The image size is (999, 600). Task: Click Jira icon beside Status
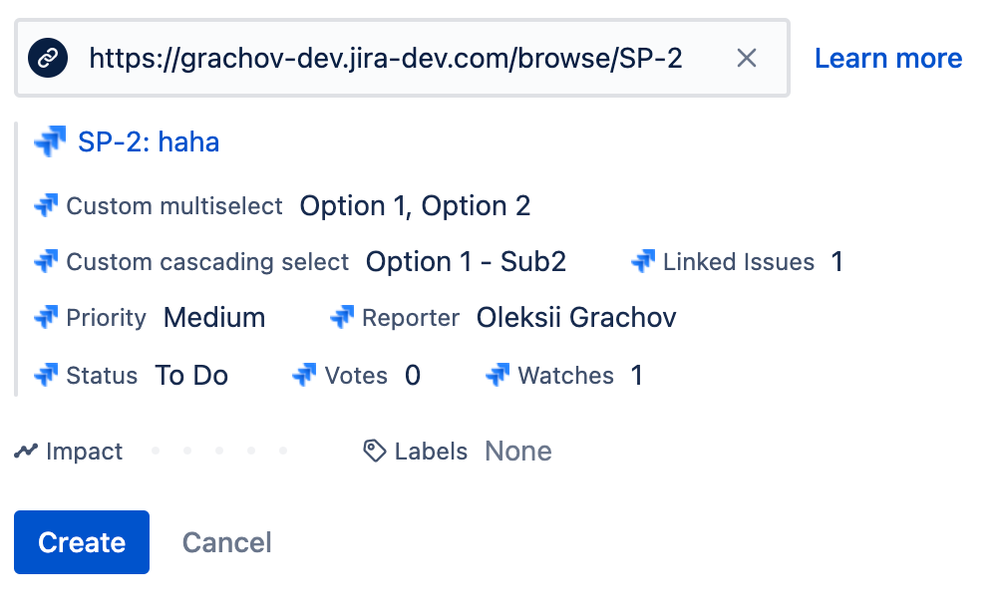(x=46, y=376)
